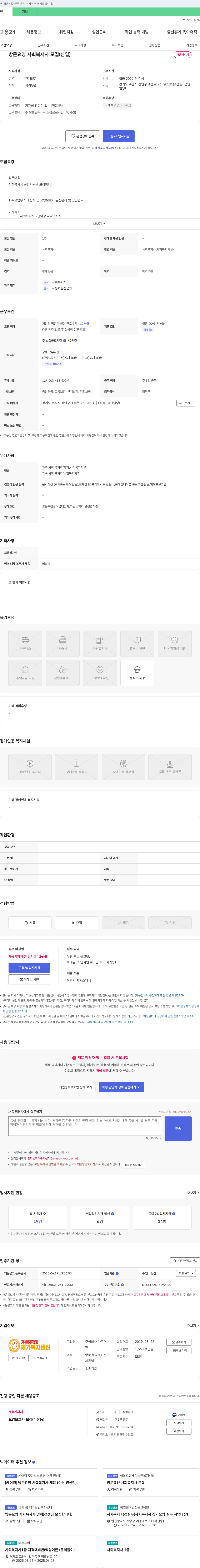Open the 직업 능력 개발 menu
200x1568 pixels.
137,32
